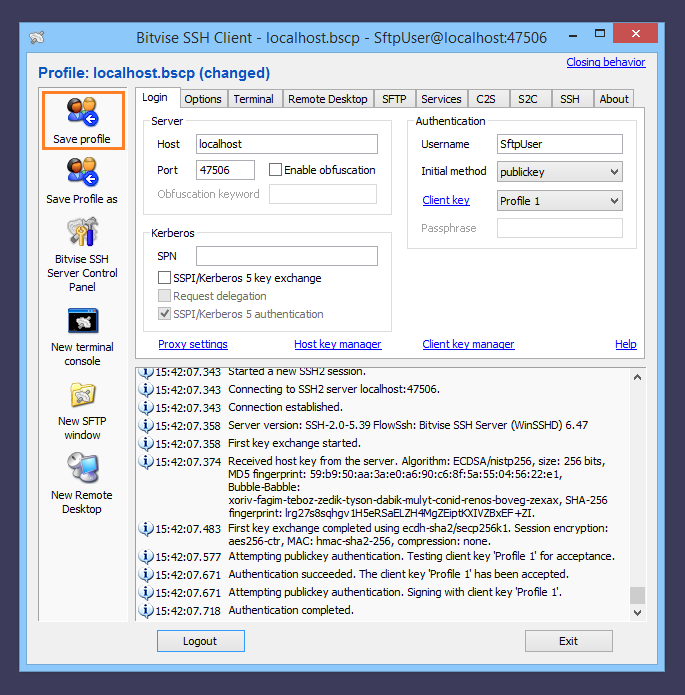Open Host key manager link
This screenshot has width=685, height=695.
tap(338, 344)
